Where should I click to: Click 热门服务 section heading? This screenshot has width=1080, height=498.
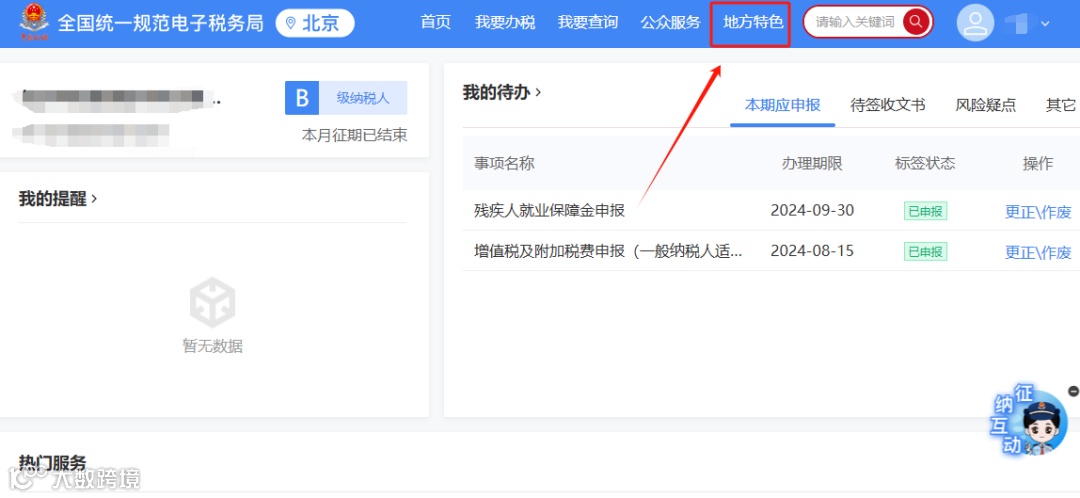point(52,463)
